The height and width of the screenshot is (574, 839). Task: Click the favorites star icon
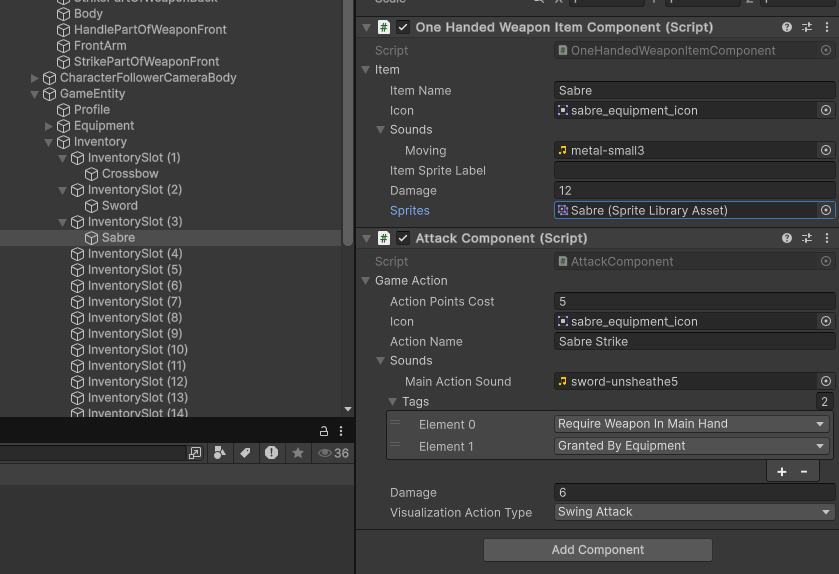tap(298, 453)
